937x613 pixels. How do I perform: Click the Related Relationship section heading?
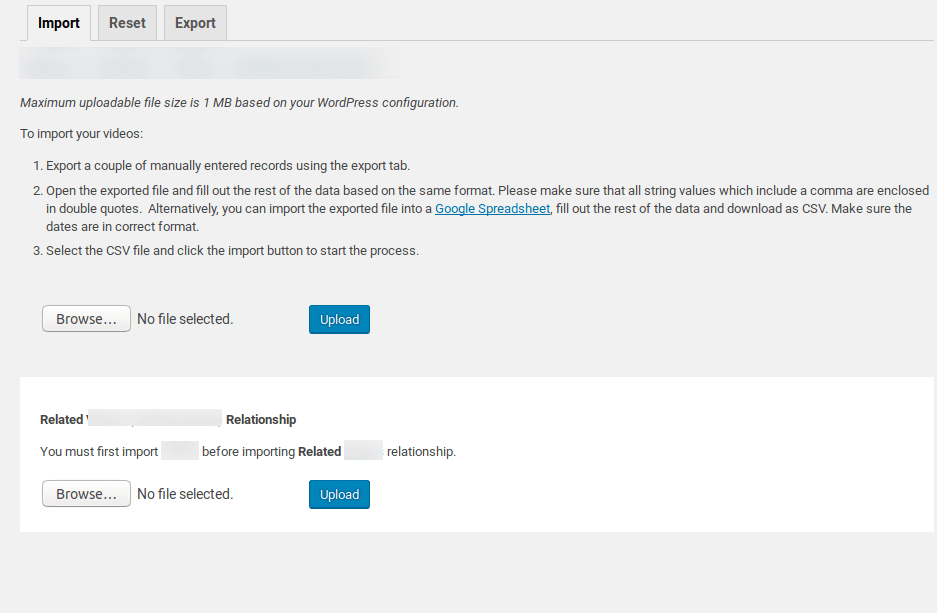point(168,419)
